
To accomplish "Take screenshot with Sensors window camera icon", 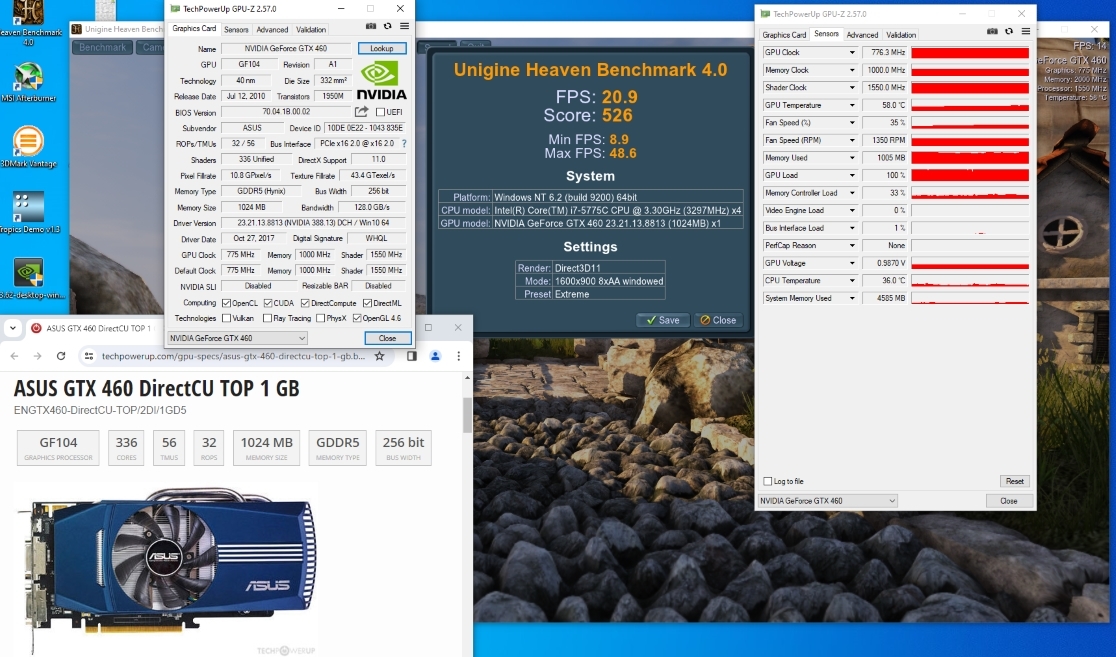I will point(992,32).
